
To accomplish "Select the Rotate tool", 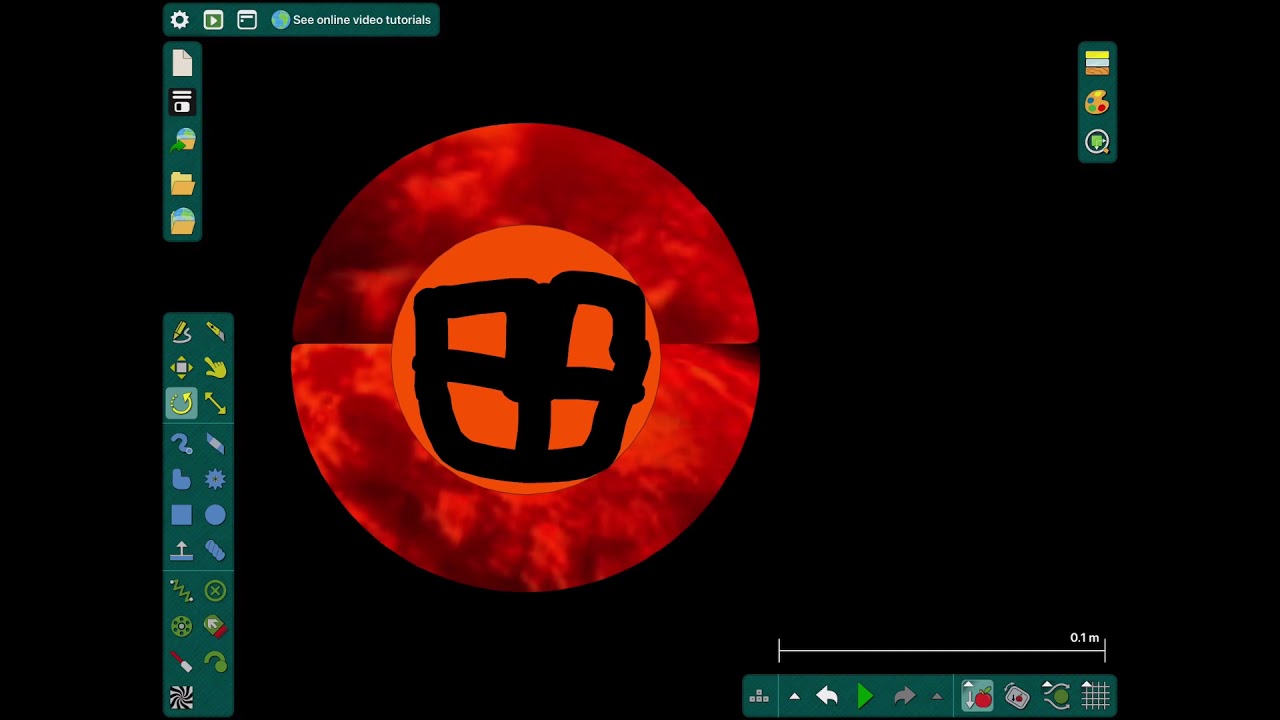I will (x=181, y=403).
